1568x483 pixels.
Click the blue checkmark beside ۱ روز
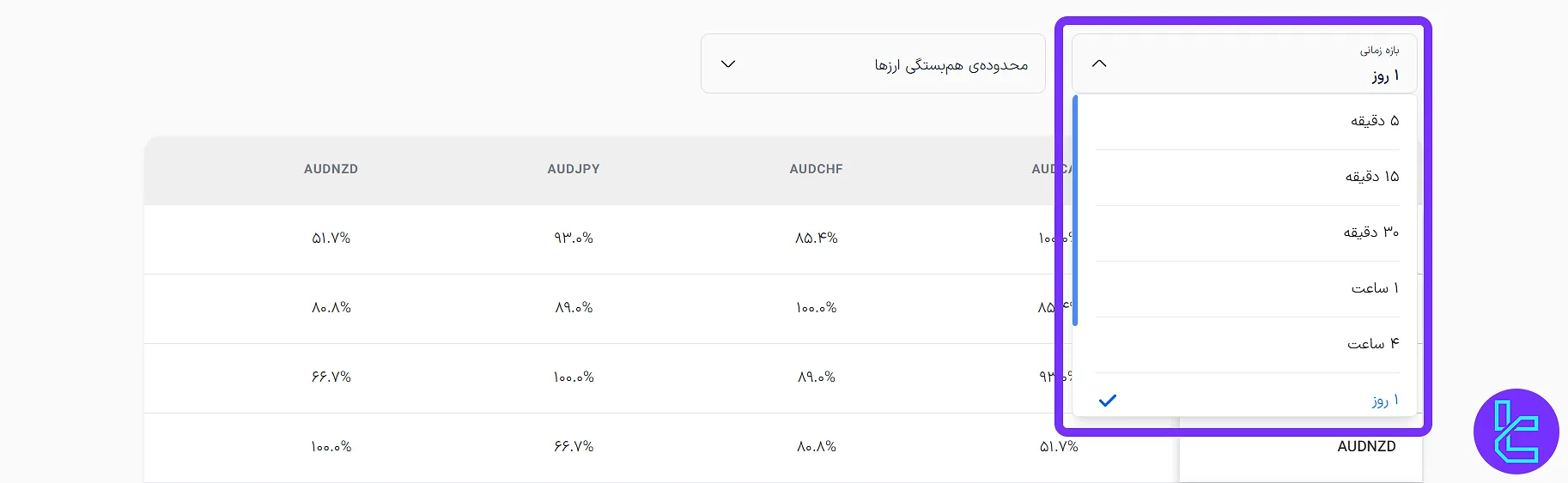coord(1108,401)
